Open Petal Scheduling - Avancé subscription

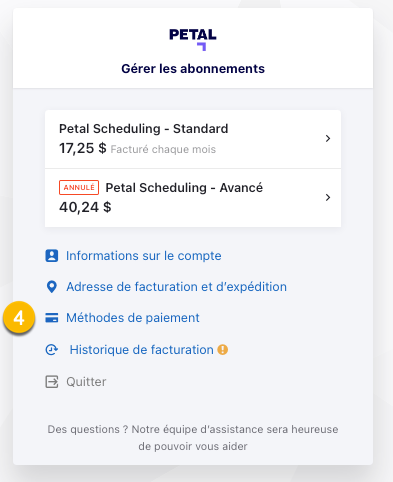[x=193, y=198]
